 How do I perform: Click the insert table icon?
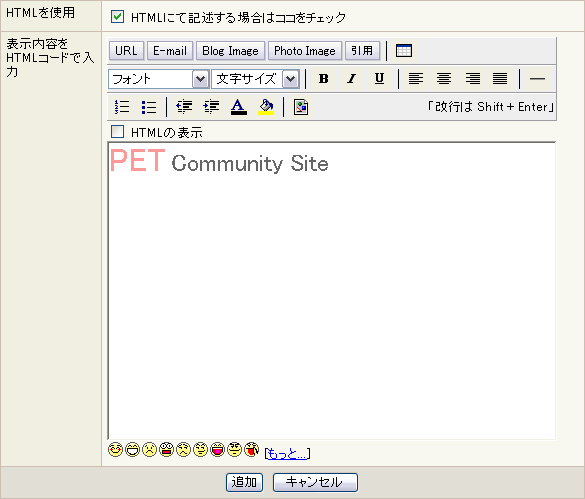click(404, 51)
